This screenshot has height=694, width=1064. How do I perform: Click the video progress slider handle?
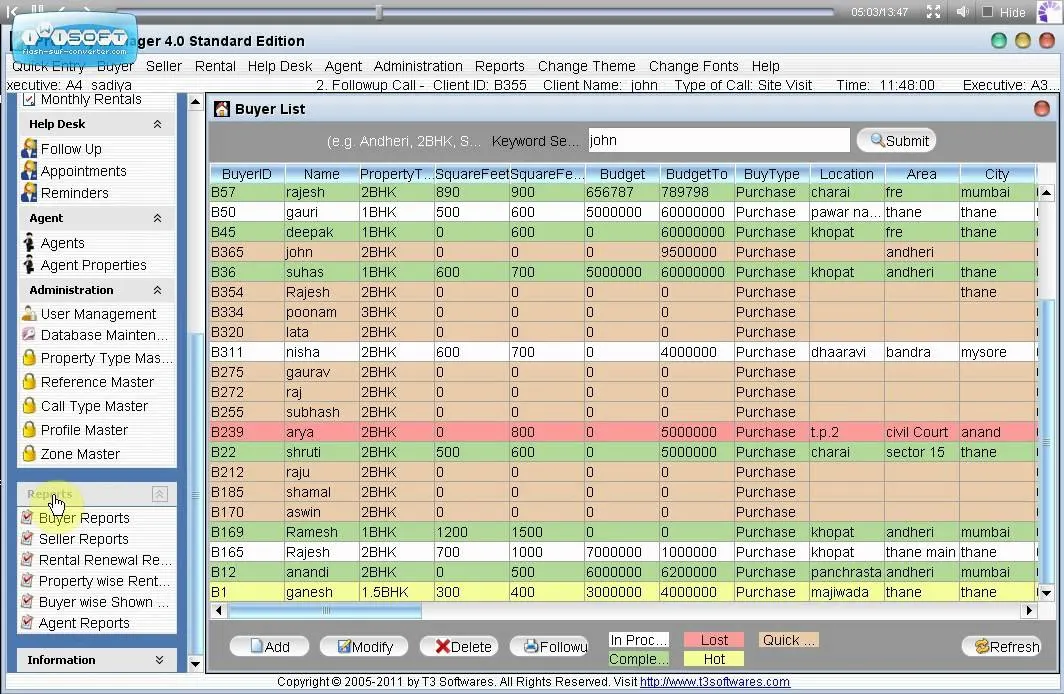pyautogui.click(x=379, y=12)
